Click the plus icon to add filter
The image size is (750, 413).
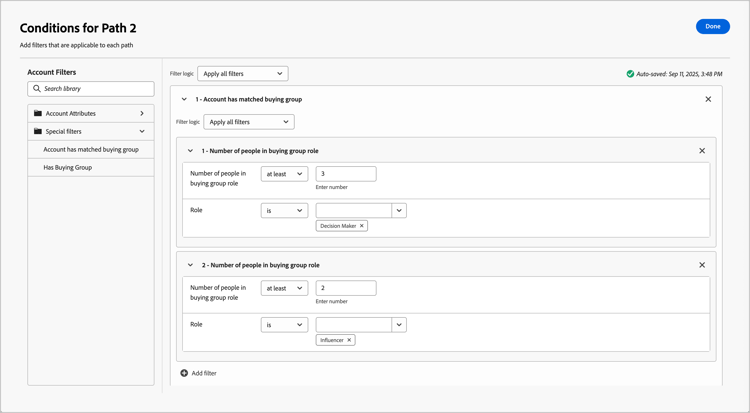point(184,373)
